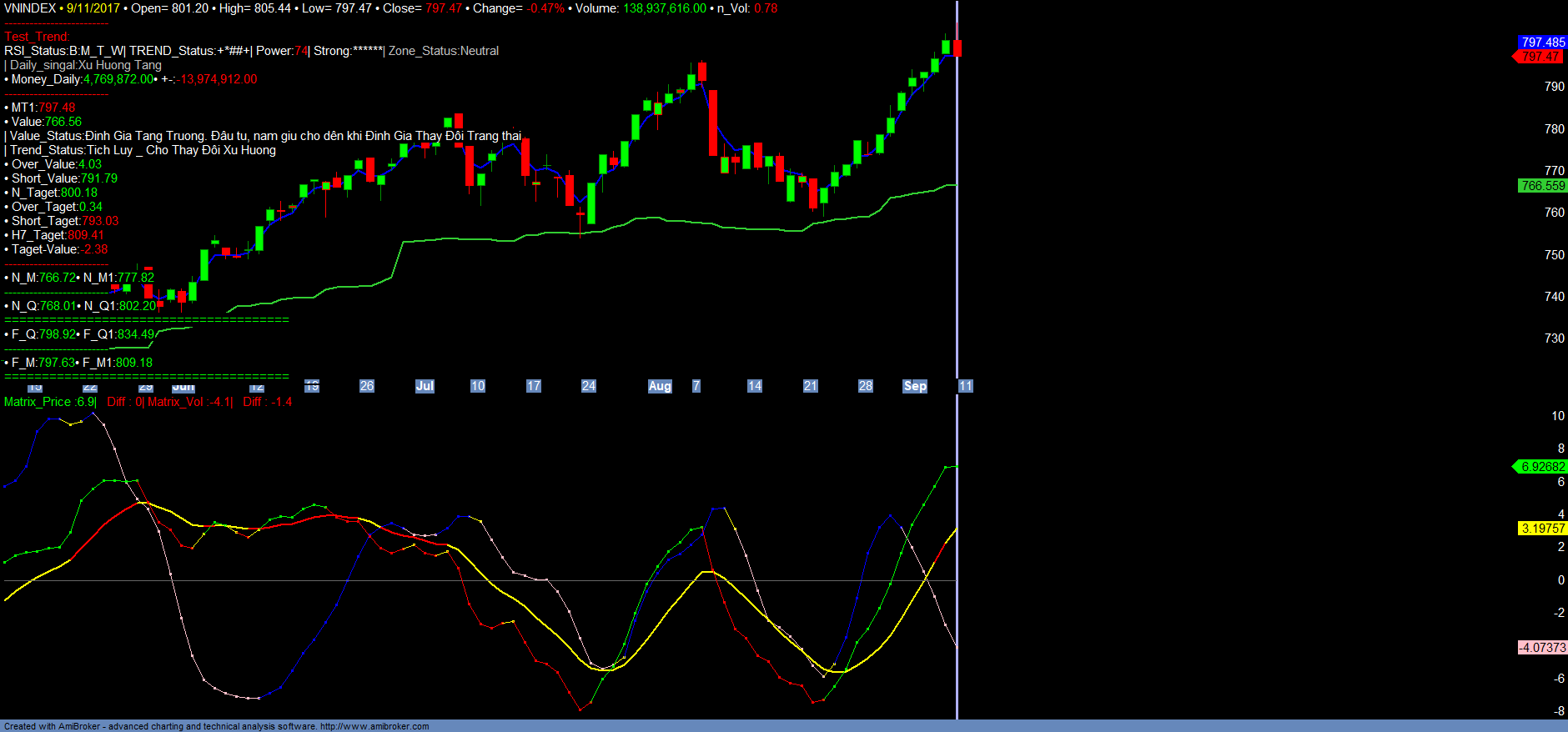
Task: Select the green 766.559 value label
Action: tap(1542, 186)
